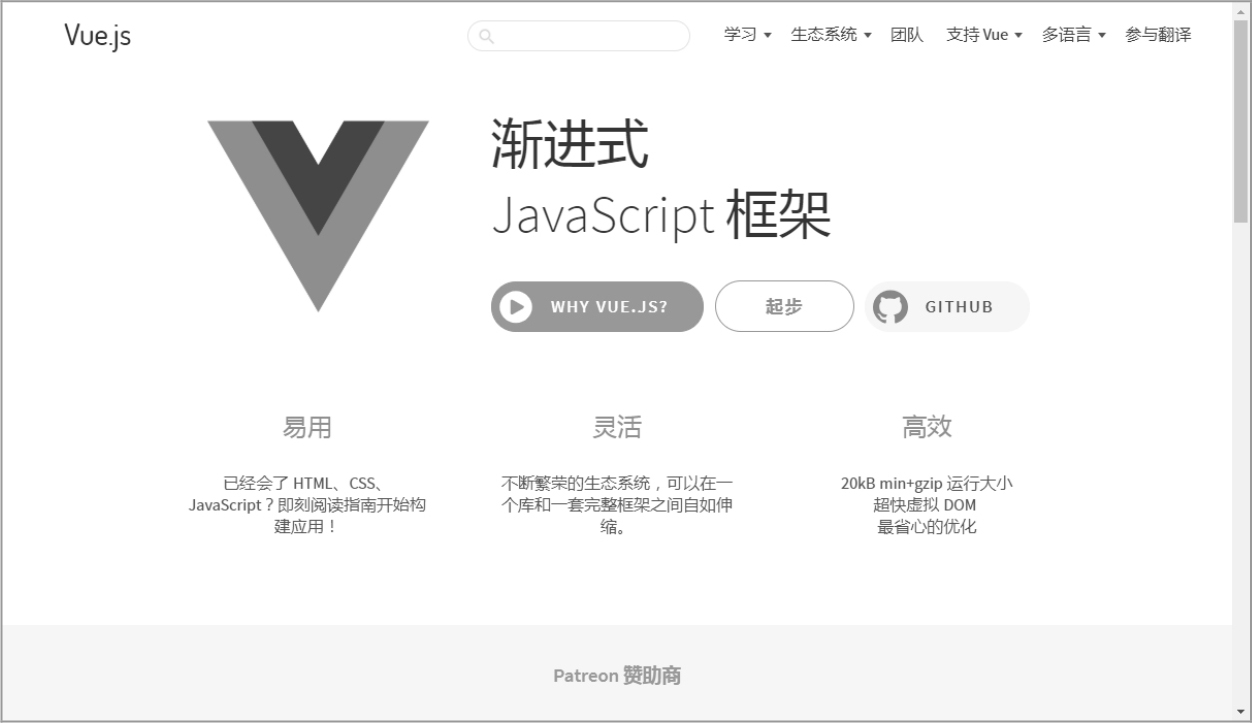1252x723 pixels.
Task: Click the GitHub octocat icon
Action: (x=891, y=306)
